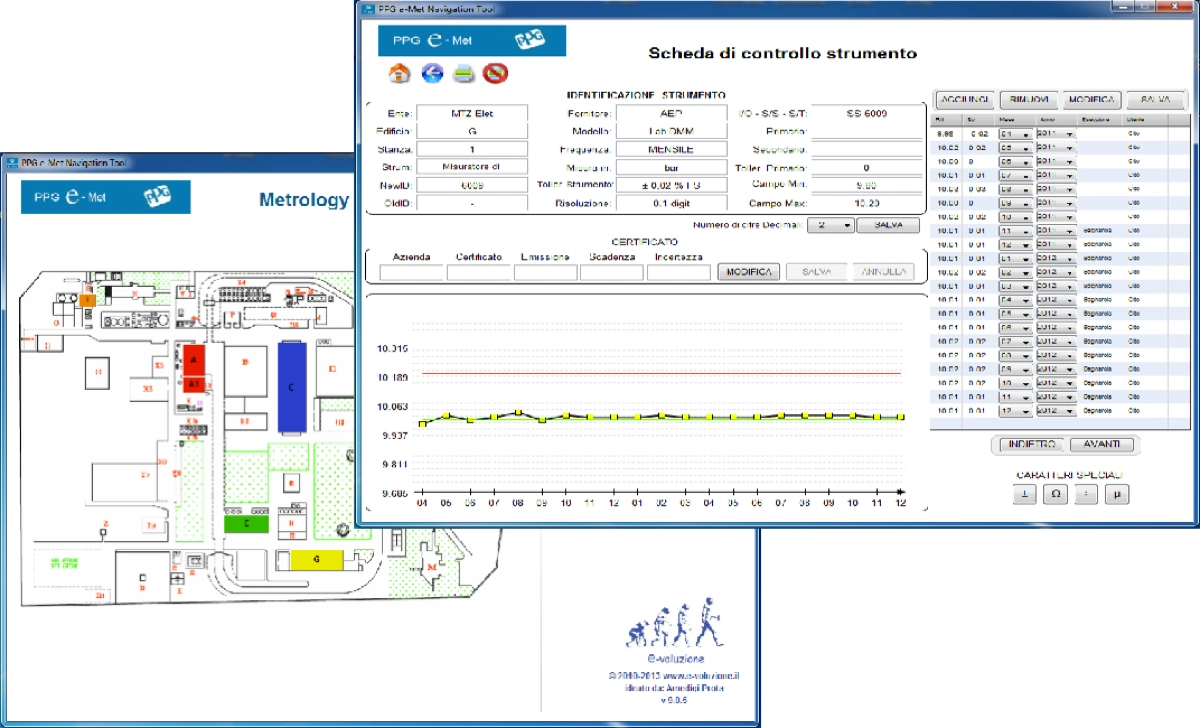Screen dimensions: 1200x728
Task: Click the Incertezza input field
Action: pos(678,272)
